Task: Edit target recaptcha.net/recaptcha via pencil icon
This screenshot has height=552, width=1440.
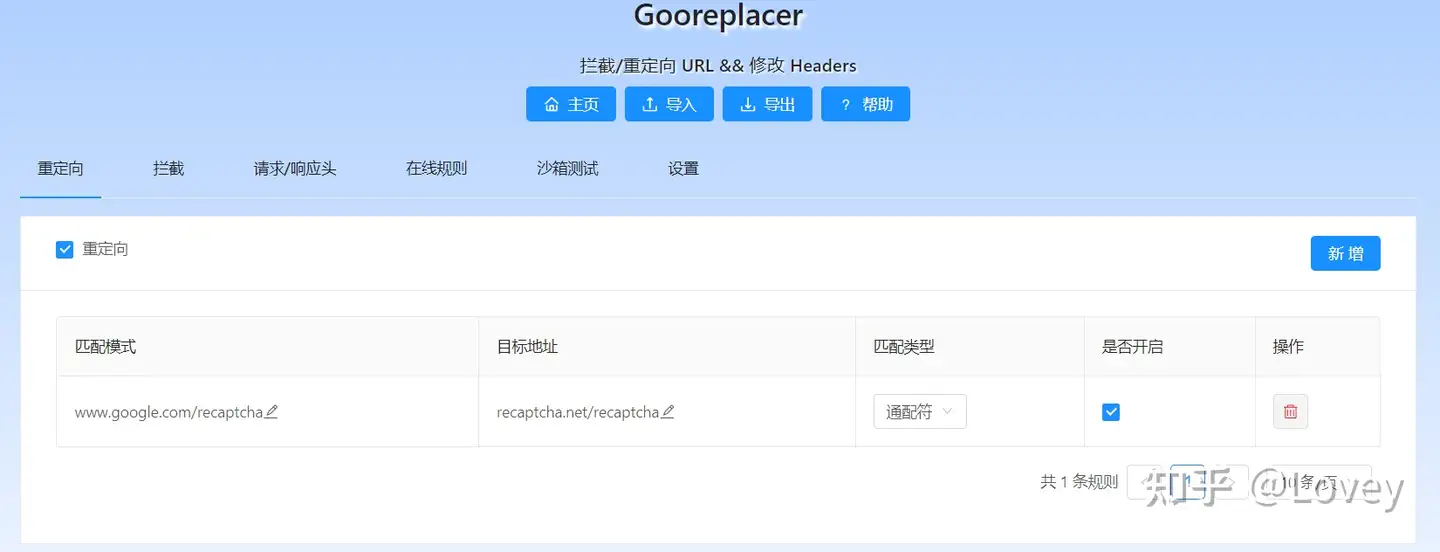Action: coord(668,412)
